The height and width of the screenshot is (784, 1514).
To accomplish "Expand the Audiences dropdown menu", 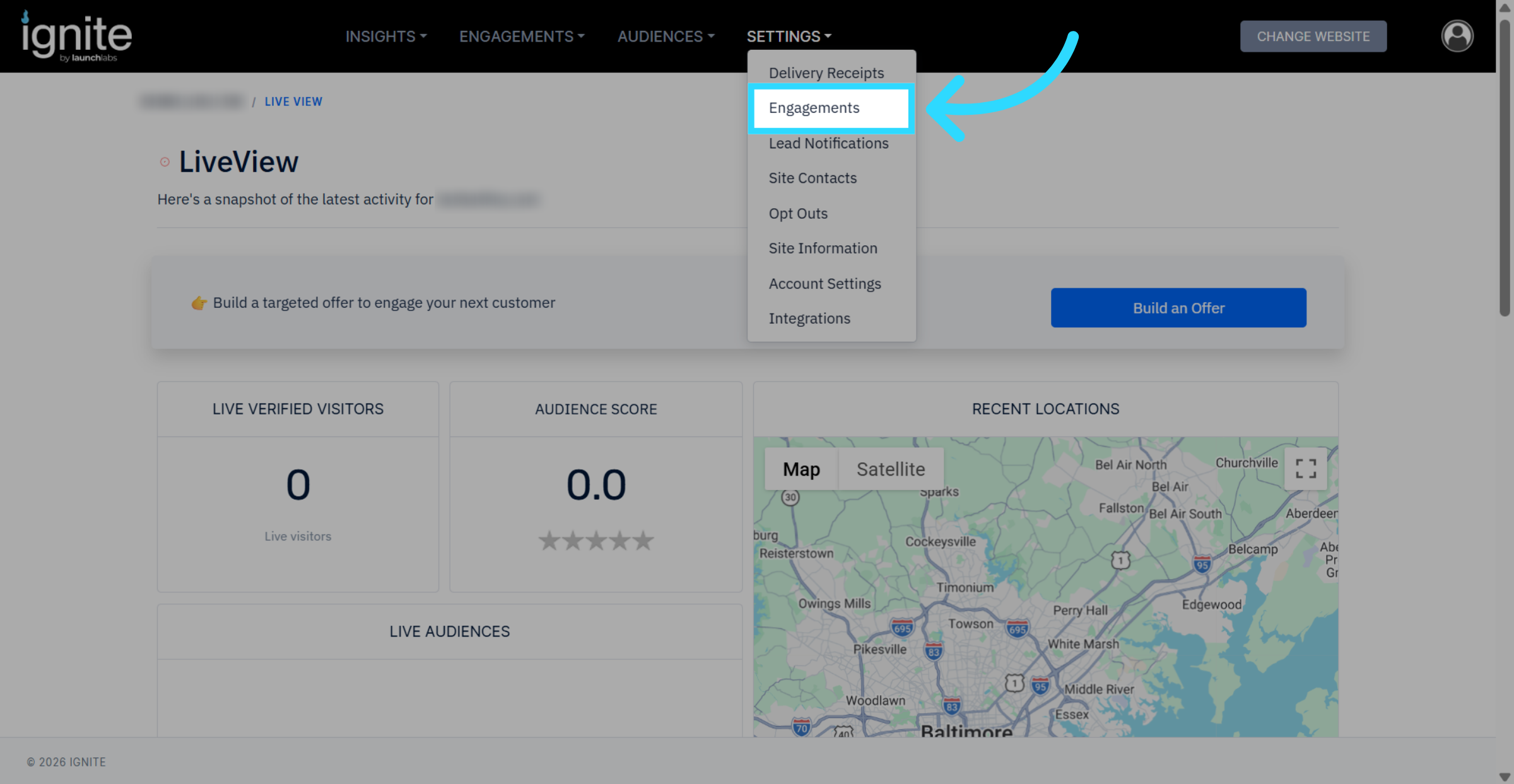I will (666, 37).
